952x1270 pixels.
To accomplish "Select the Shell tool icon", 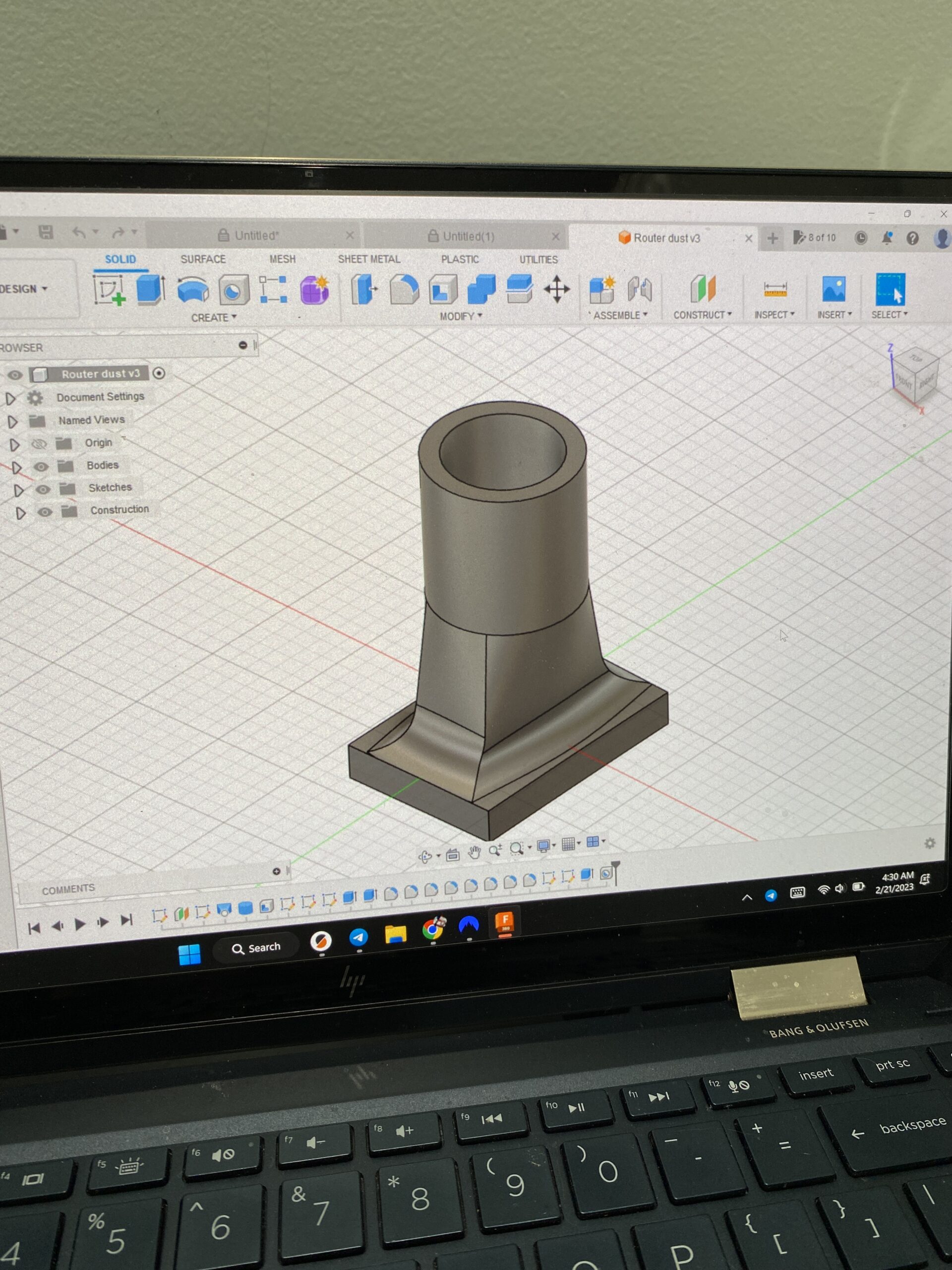I will (x=443, y=289).
